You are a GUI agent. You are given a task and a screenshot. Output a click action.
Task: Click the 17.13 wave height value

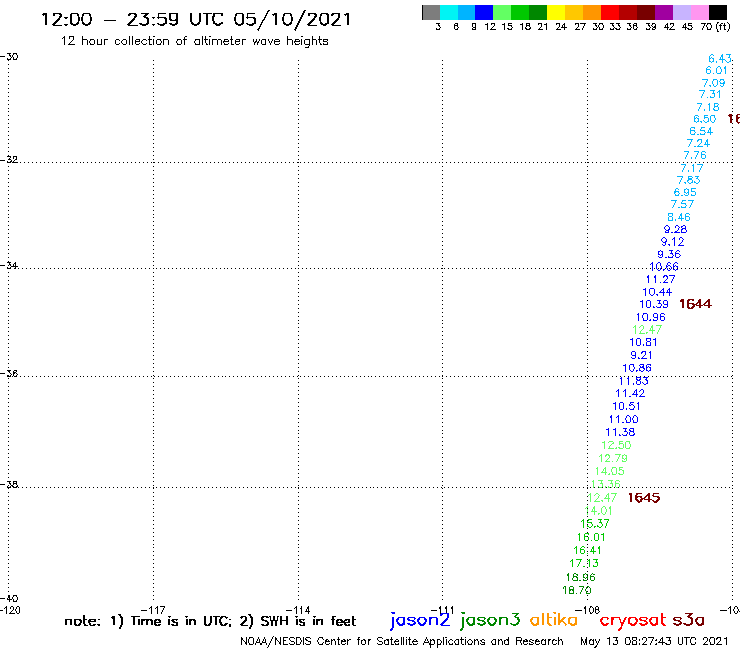click(584, 563)
